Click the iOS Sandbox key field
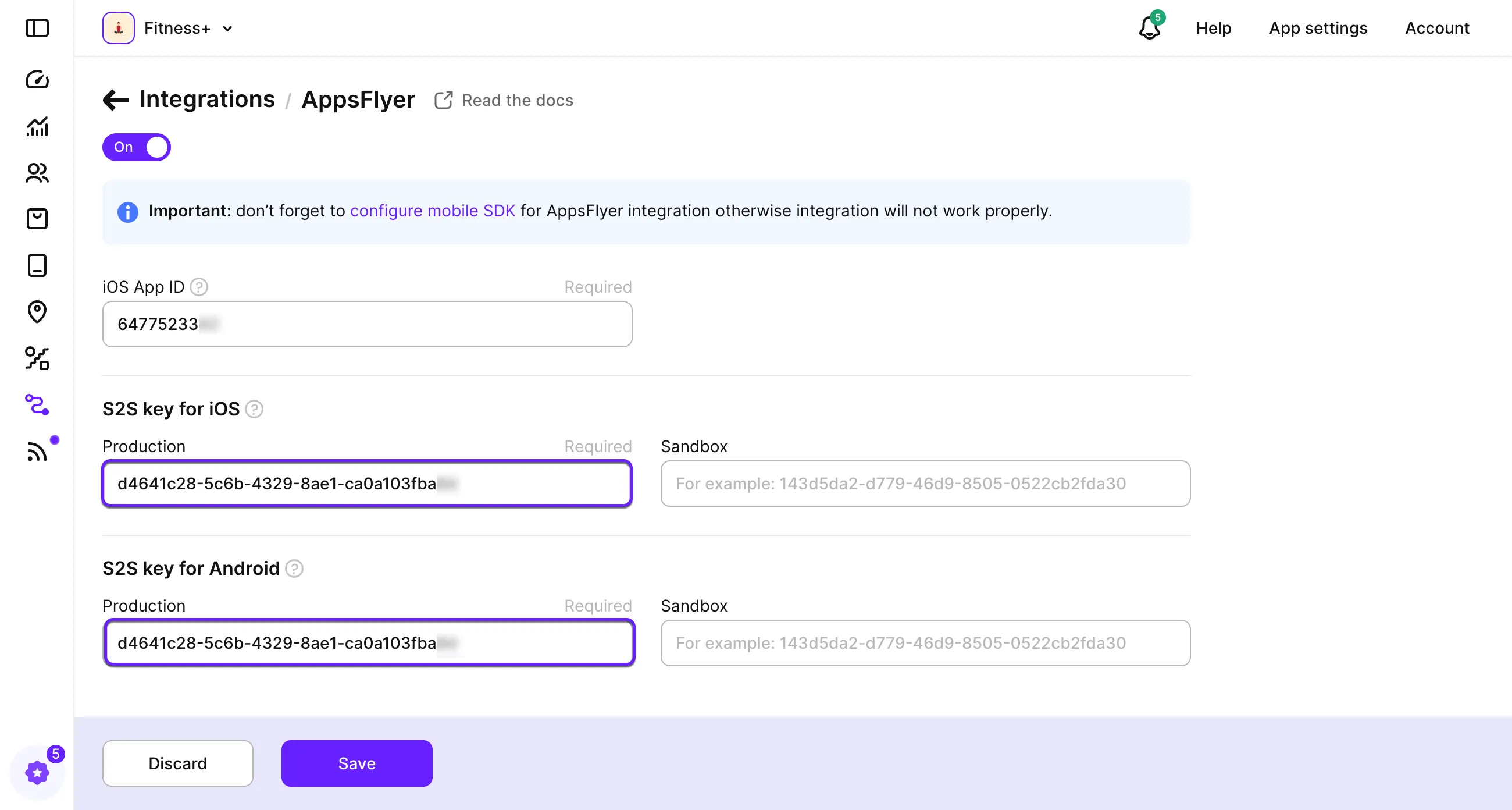1512x810 pixels. [925, 484]
